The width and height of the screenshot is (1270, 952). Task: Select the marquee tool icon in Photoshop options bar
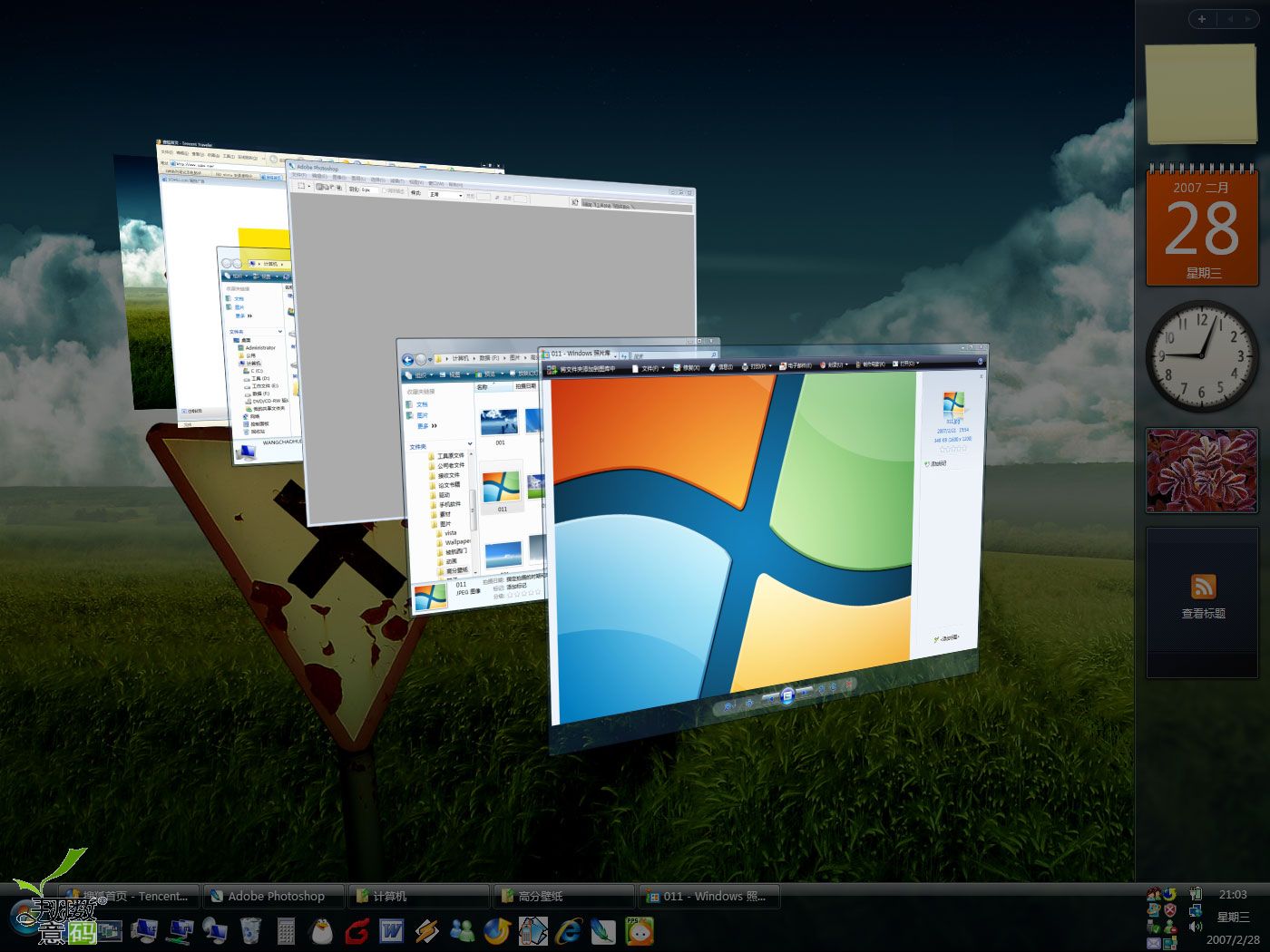[x=301, y=186]
